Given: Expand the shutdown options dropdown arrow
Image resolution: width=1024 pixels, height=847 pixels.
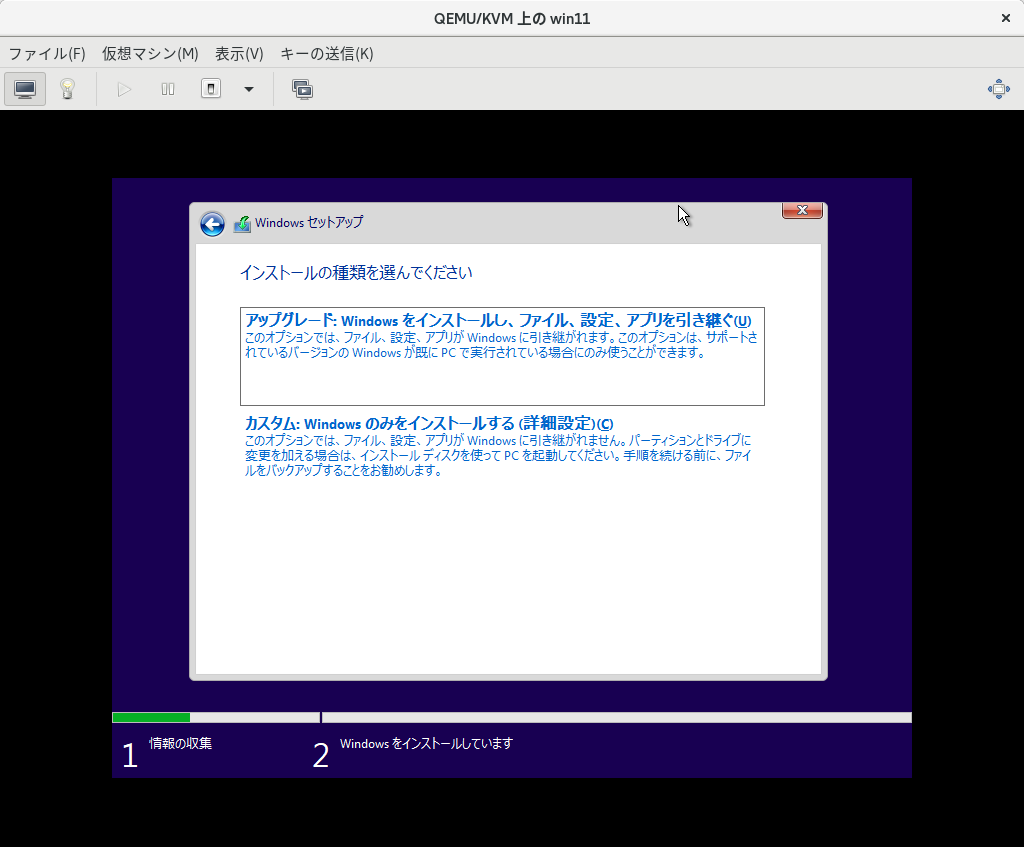Looking at the screenshot, I should point(249,89).
